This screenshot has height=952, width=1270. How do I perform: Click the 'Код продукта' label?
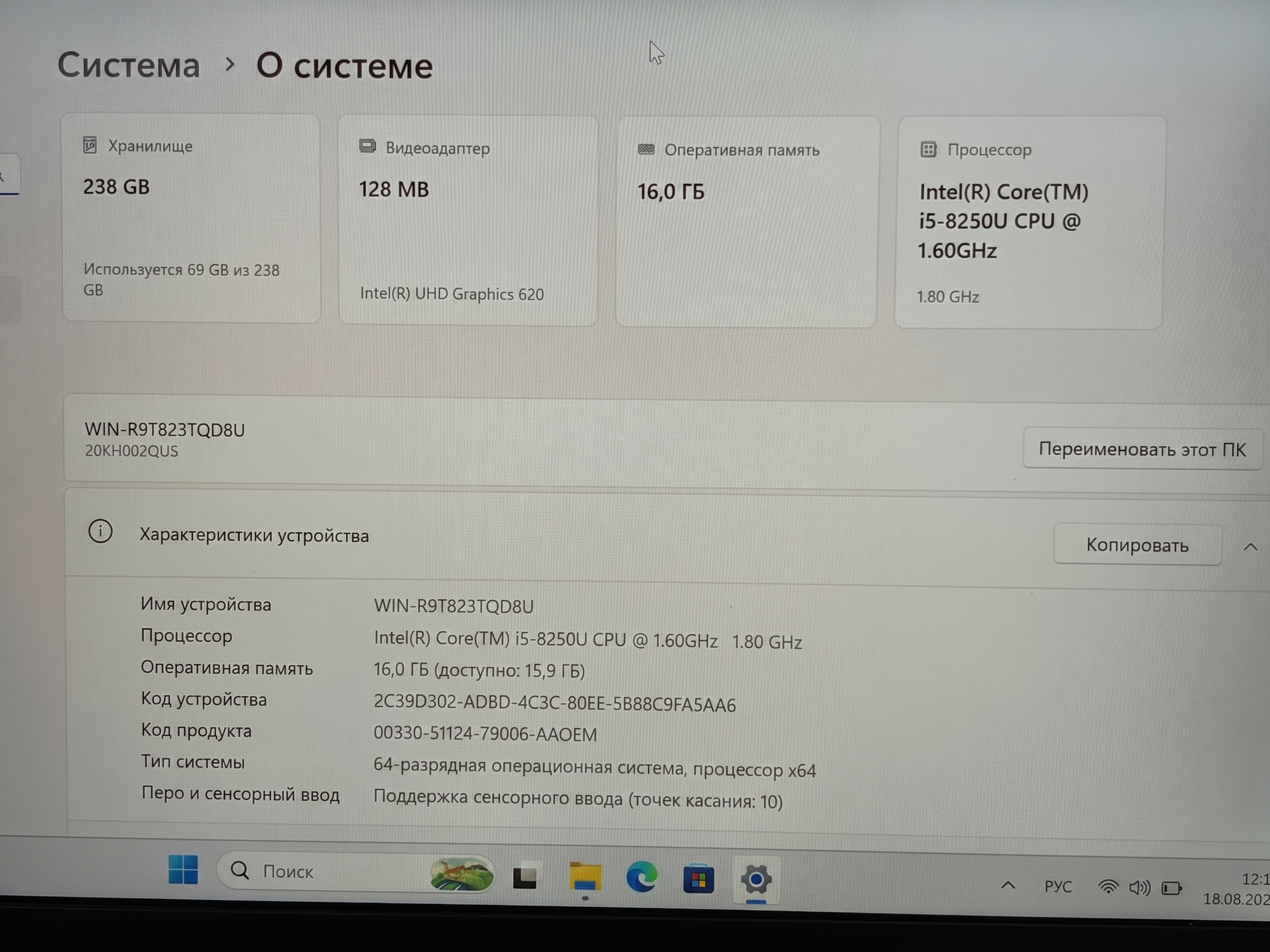pyautogui.click(x=197, y=730)
